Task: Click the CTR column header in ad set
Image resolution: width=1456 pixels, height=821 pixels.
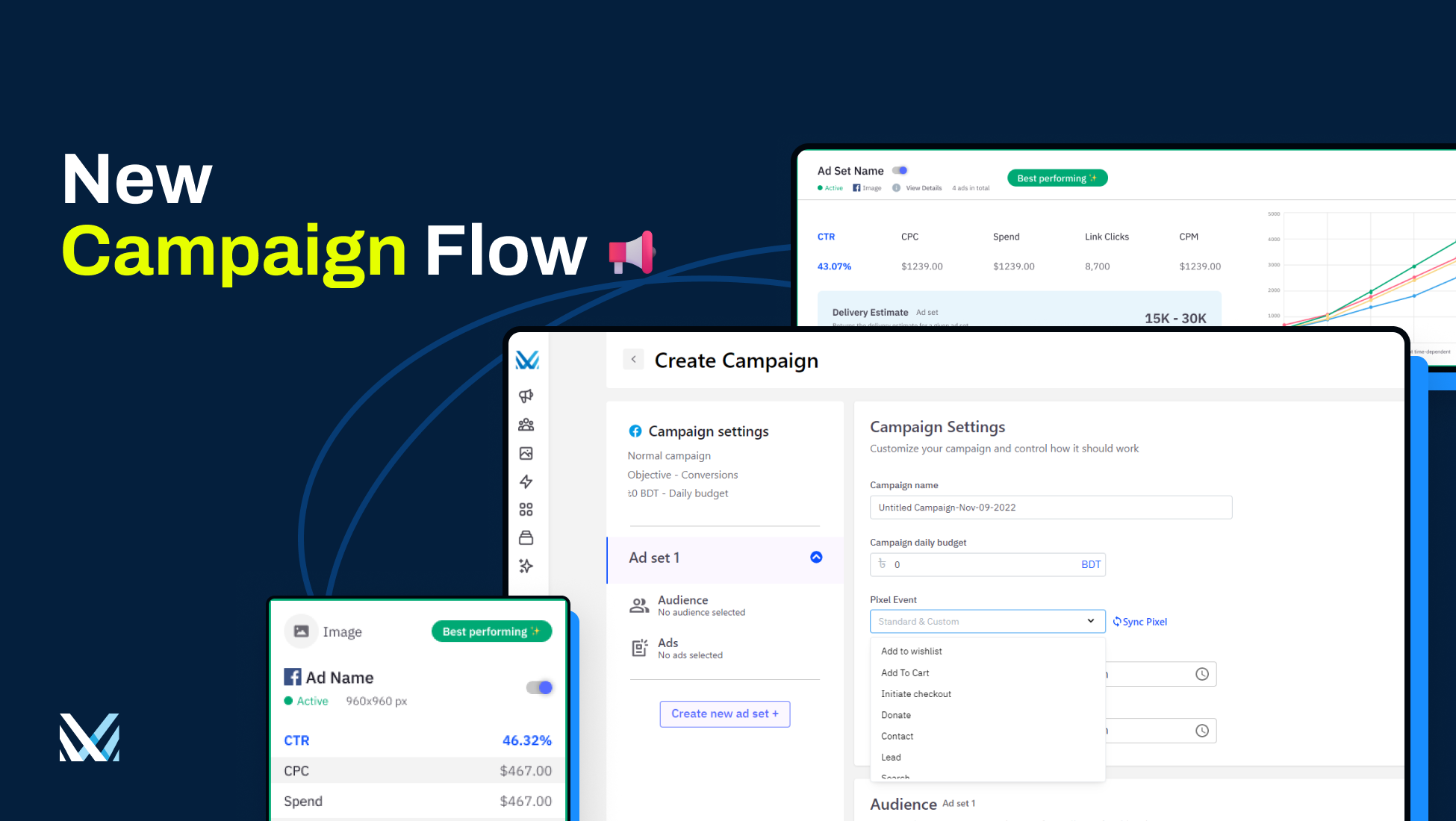Action: 826,237
